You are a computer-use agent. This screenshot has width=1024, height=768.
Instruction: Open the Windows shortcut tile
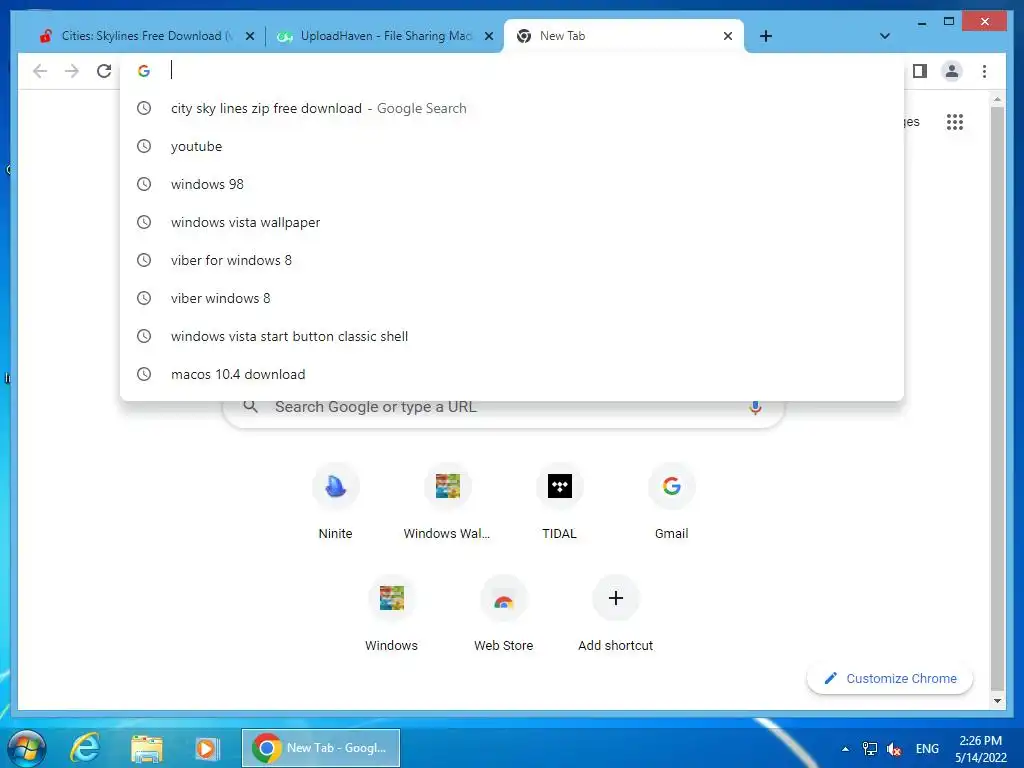[392, 614]
